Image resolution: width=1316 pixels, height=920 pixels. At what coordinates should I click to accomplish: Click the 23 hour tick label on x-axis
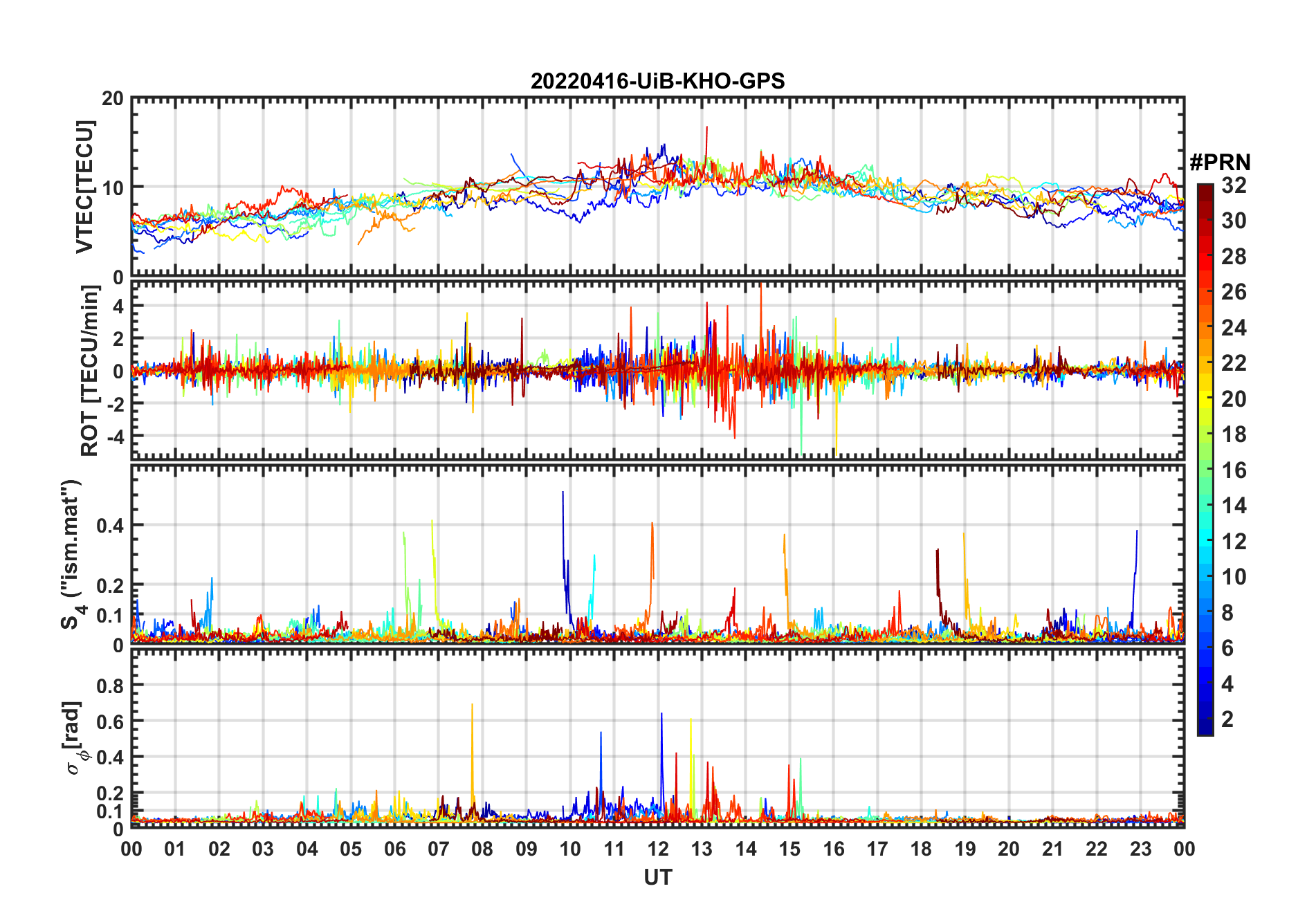point(1140,849)
